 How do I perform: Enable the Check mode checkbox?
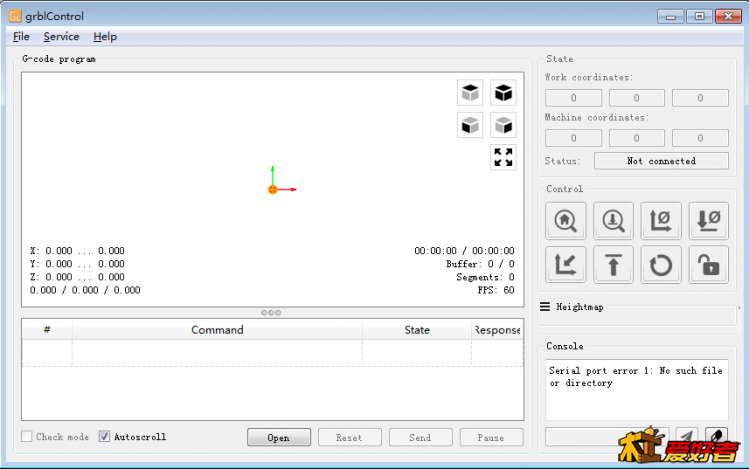tap(27, 437)
